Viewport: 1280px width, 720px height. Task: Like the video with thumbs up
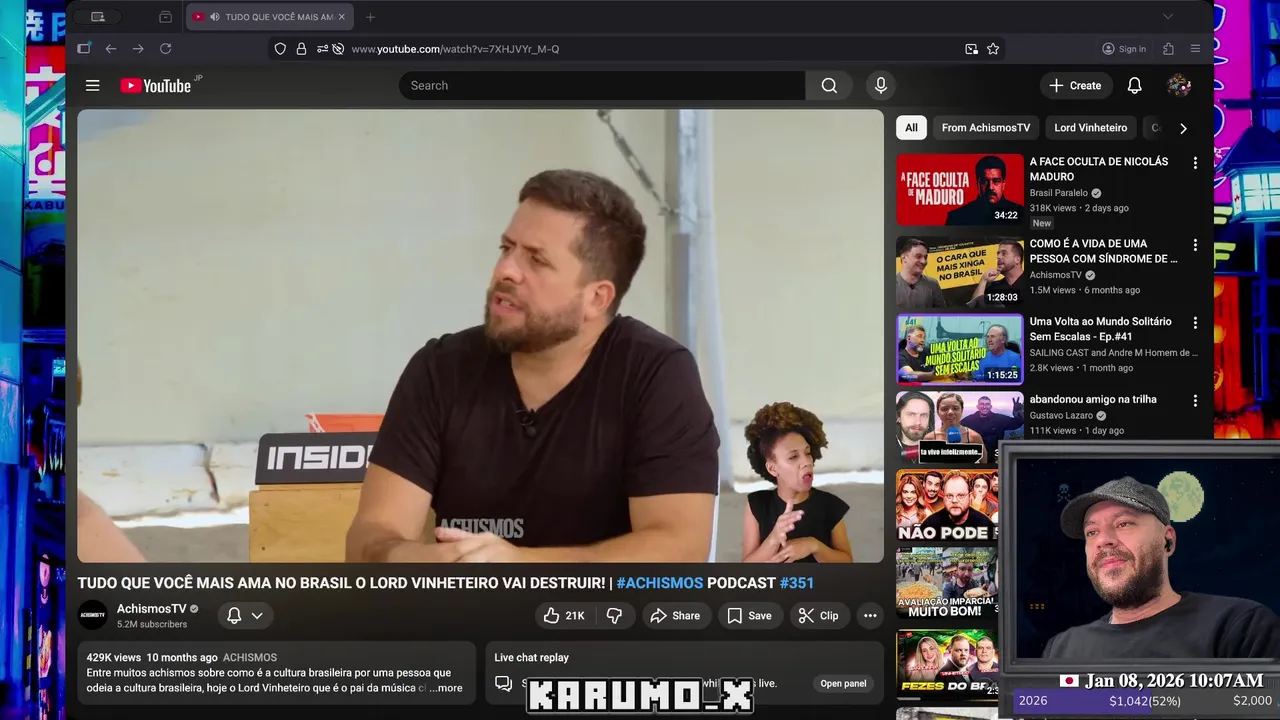click(564, 616)
